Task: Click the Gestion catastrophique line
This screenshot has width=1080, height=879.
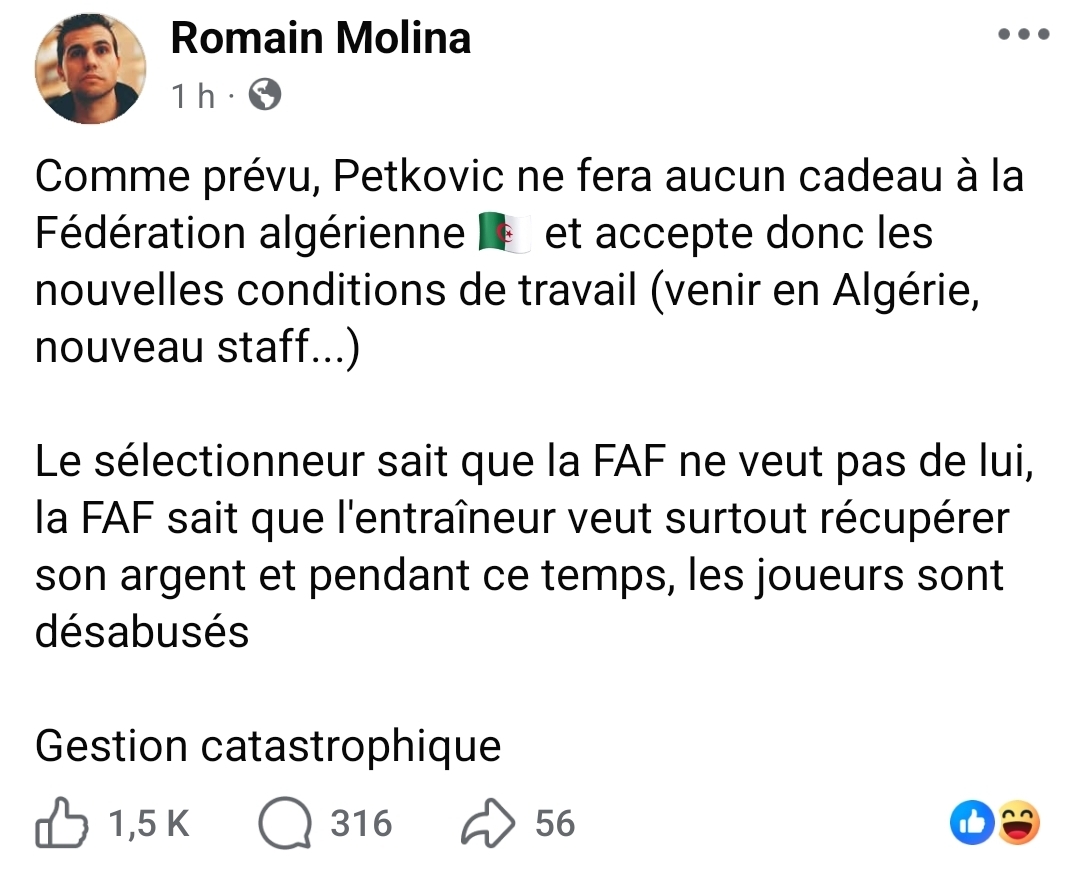Action: pos(268,747)
